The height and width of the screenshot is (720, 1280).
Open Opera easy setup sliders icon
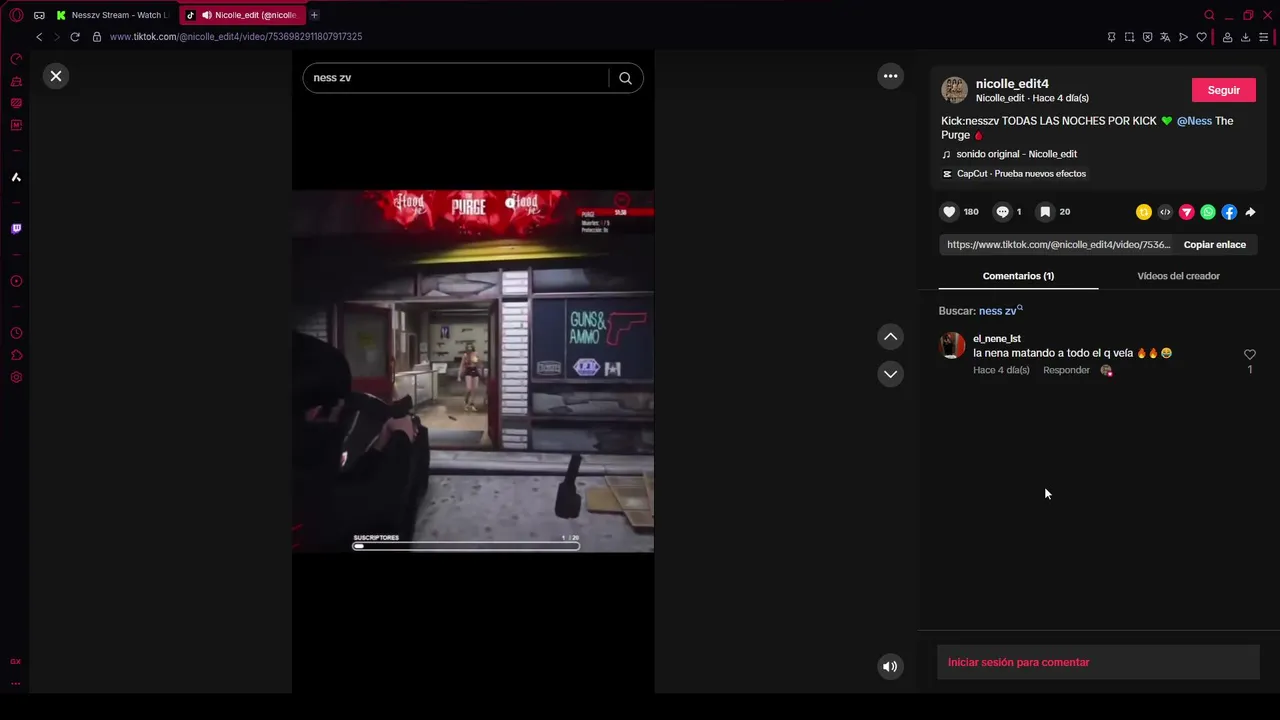pyautogui.click(x=1263, y=37)
